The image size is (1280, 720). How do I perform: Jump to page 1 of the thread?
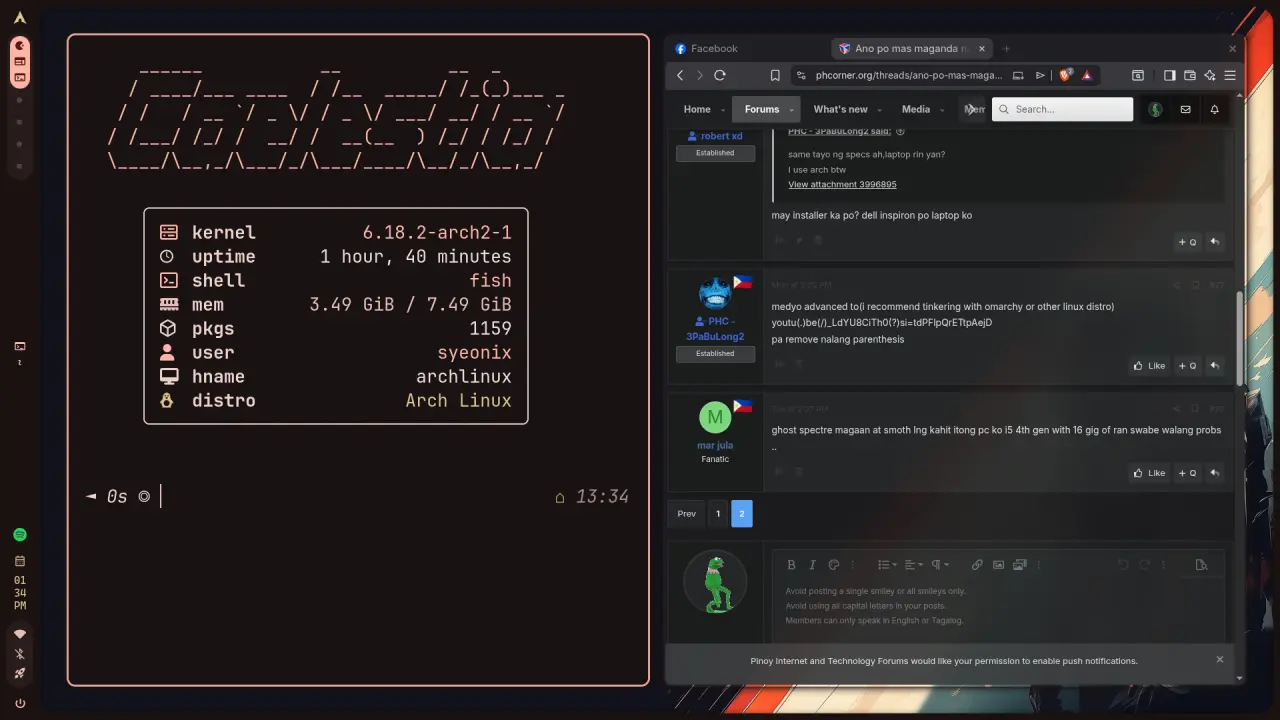(717, 514)
